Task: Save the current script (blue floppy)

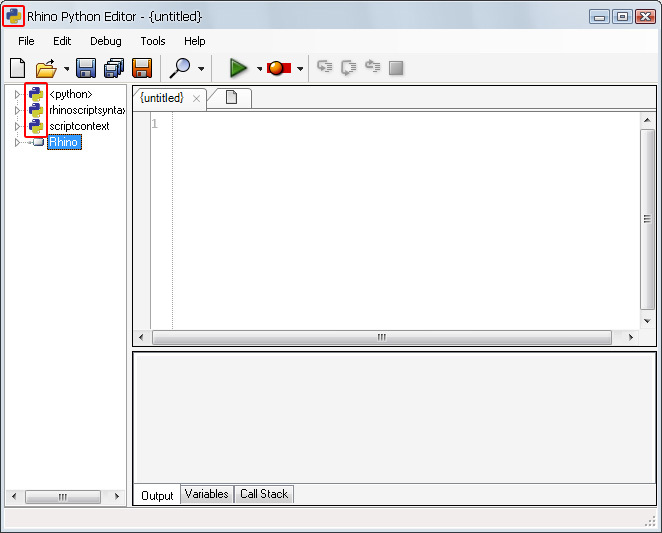Action: [86, 68]
